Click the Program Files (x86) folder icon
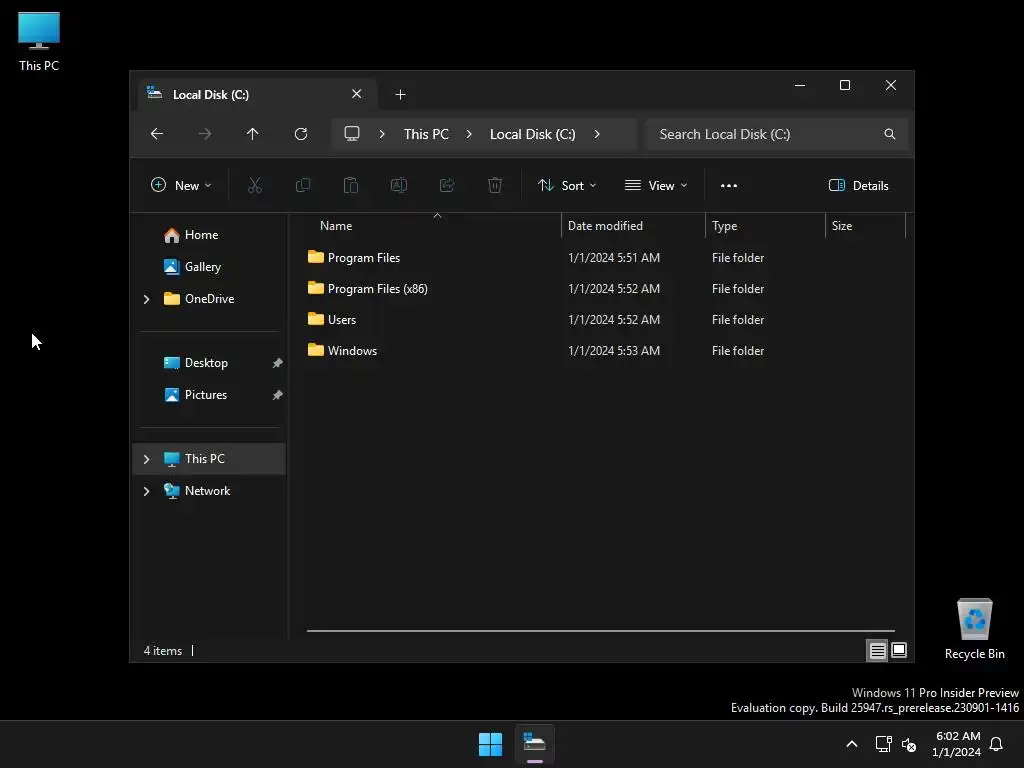Viewport: 1024px width, 768px height. click(x=315, y=288)
